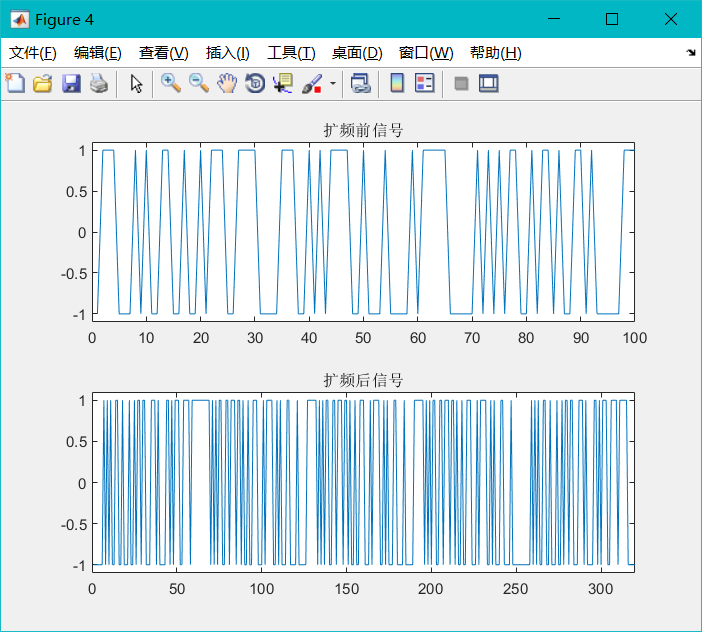Click the dock figure arrow at the menu bar's end
This screenshot has width=702, height=632.
691,53
